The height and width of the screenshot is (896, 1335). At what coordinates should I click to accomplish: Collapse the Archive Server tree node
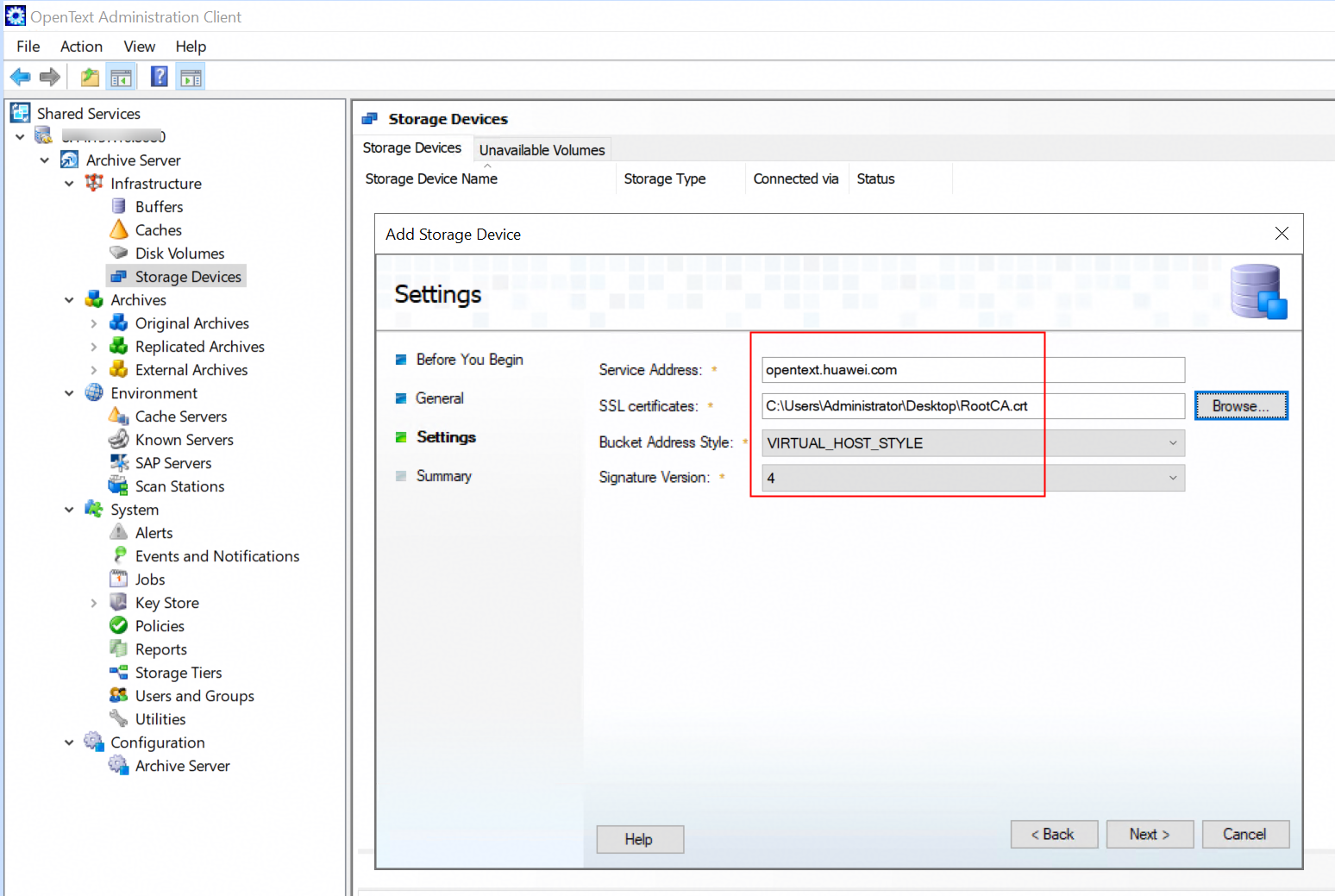tap(45, 160)
